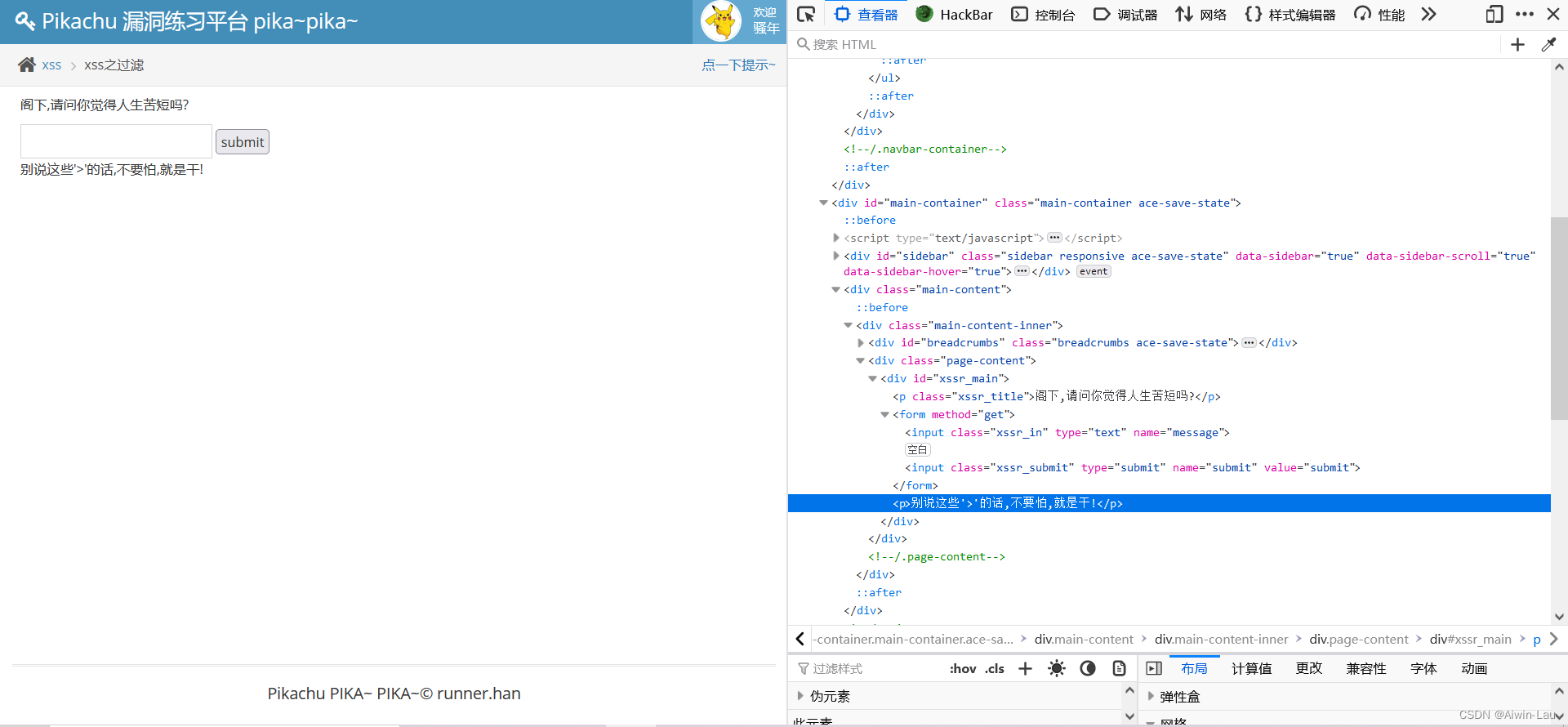The width and height of the screenshot is (1568, 727).
Task: Select the input name=message node
Action: coord(1067,432)
